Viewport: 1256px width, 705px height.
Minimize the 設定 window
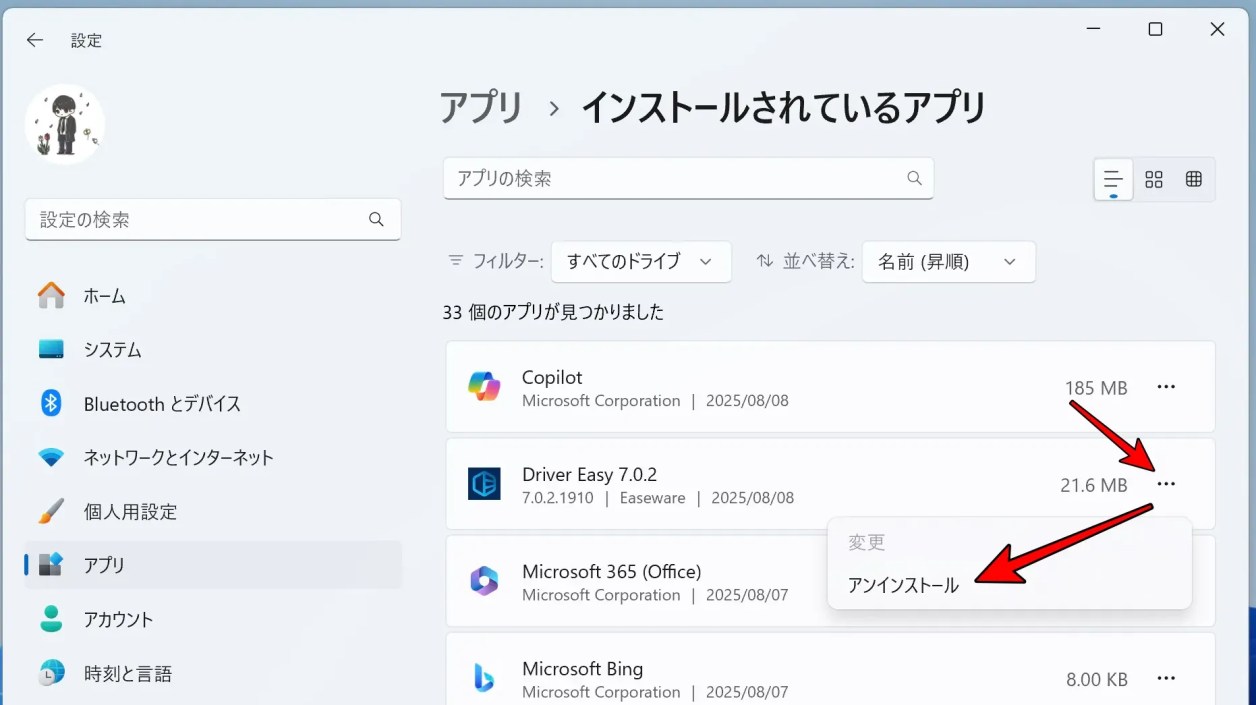tap(1093, 29)
